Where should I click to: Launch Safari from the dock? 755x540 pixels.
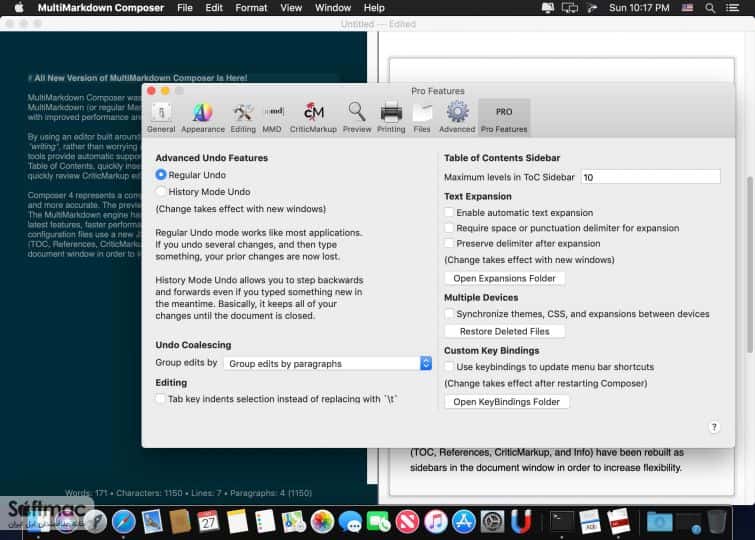tap(124, 522)
